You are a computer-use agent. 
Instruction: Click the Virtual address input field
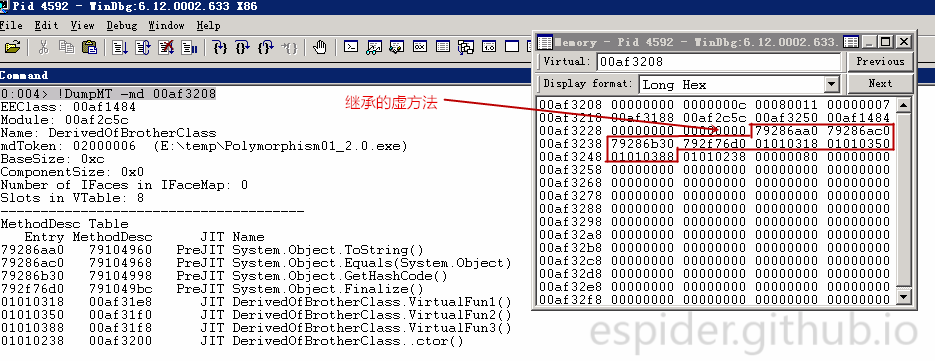click(x=718, y=61)
